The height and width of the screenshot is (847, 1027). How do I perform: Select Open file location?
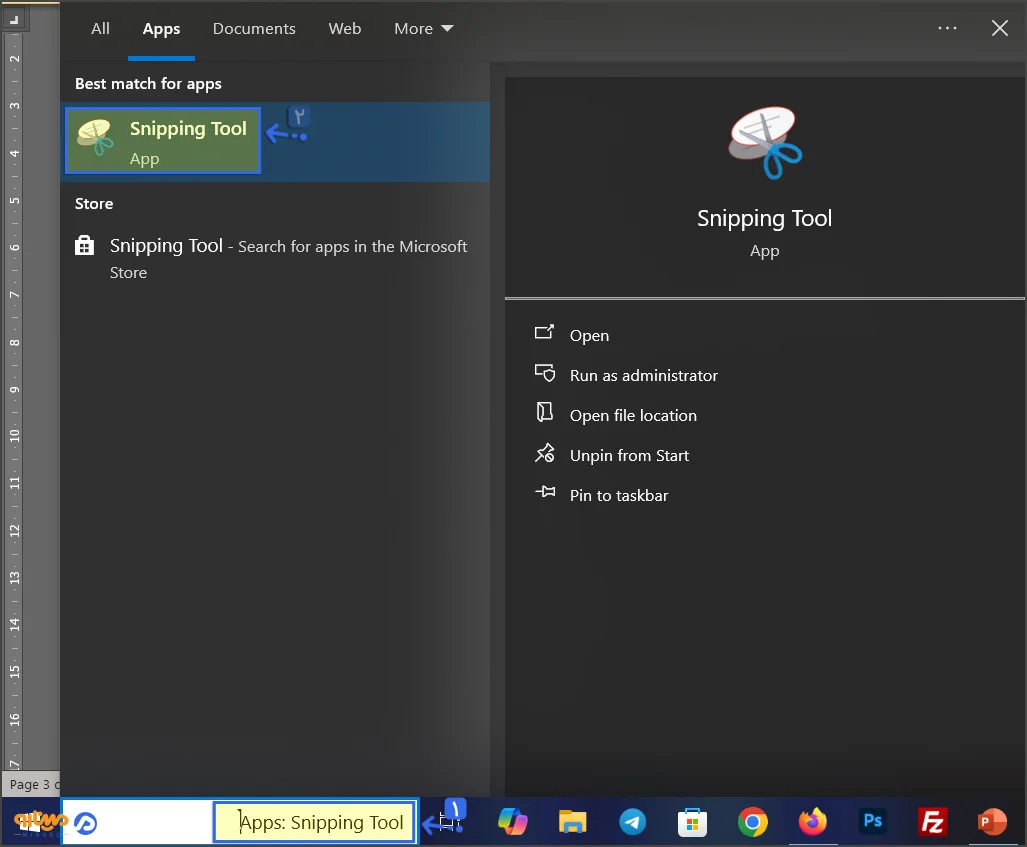point(633,415)
